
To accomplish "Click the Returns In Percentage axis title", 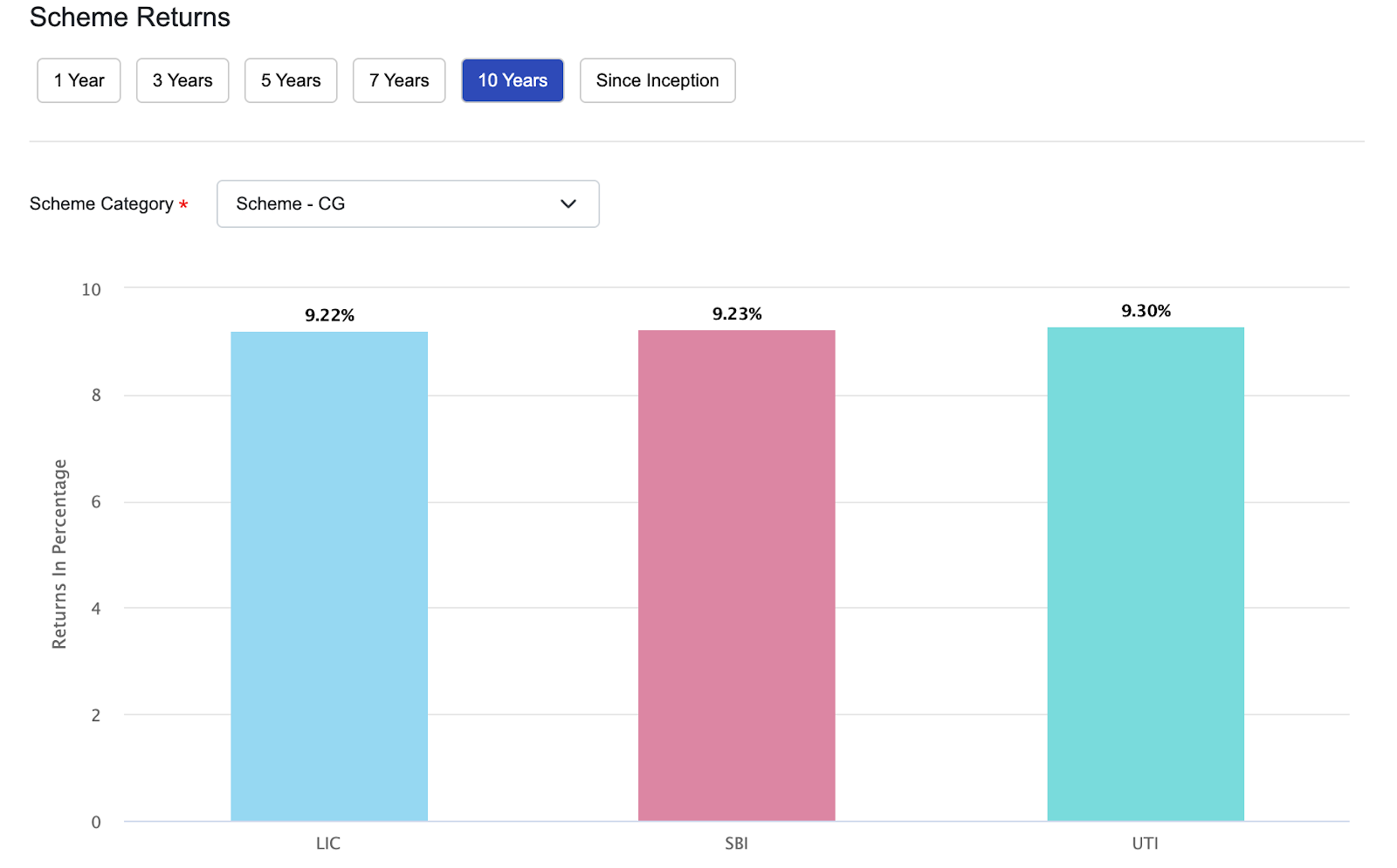I will click(x=59, y=555).
